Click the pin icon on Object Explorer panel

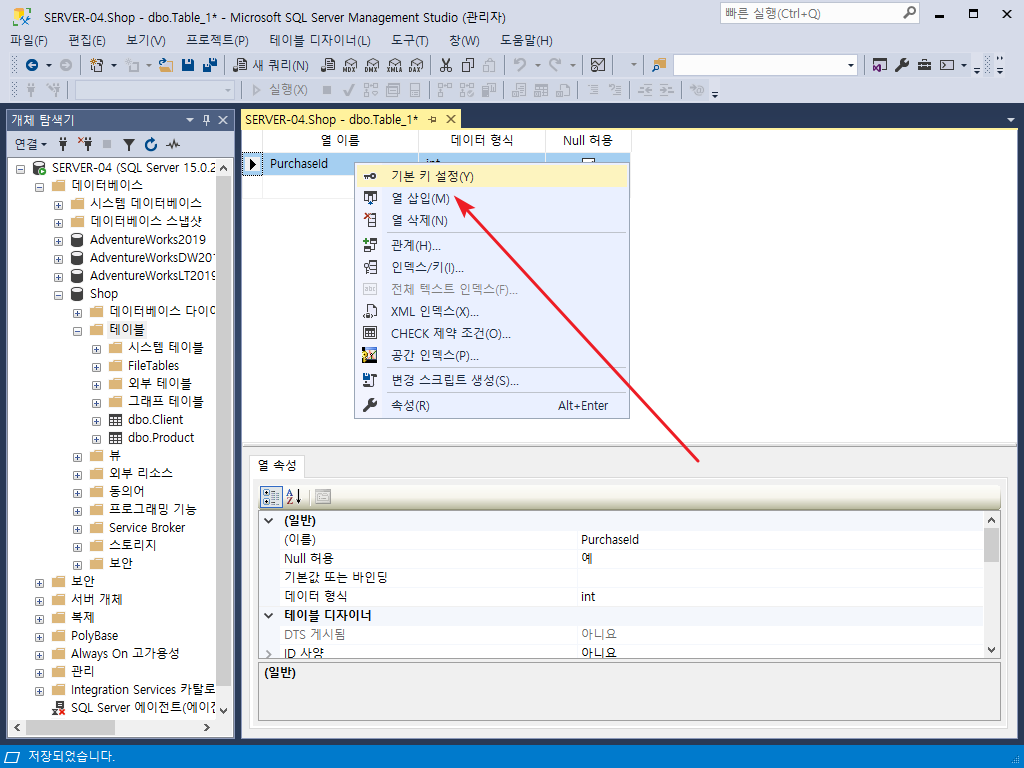206,120
